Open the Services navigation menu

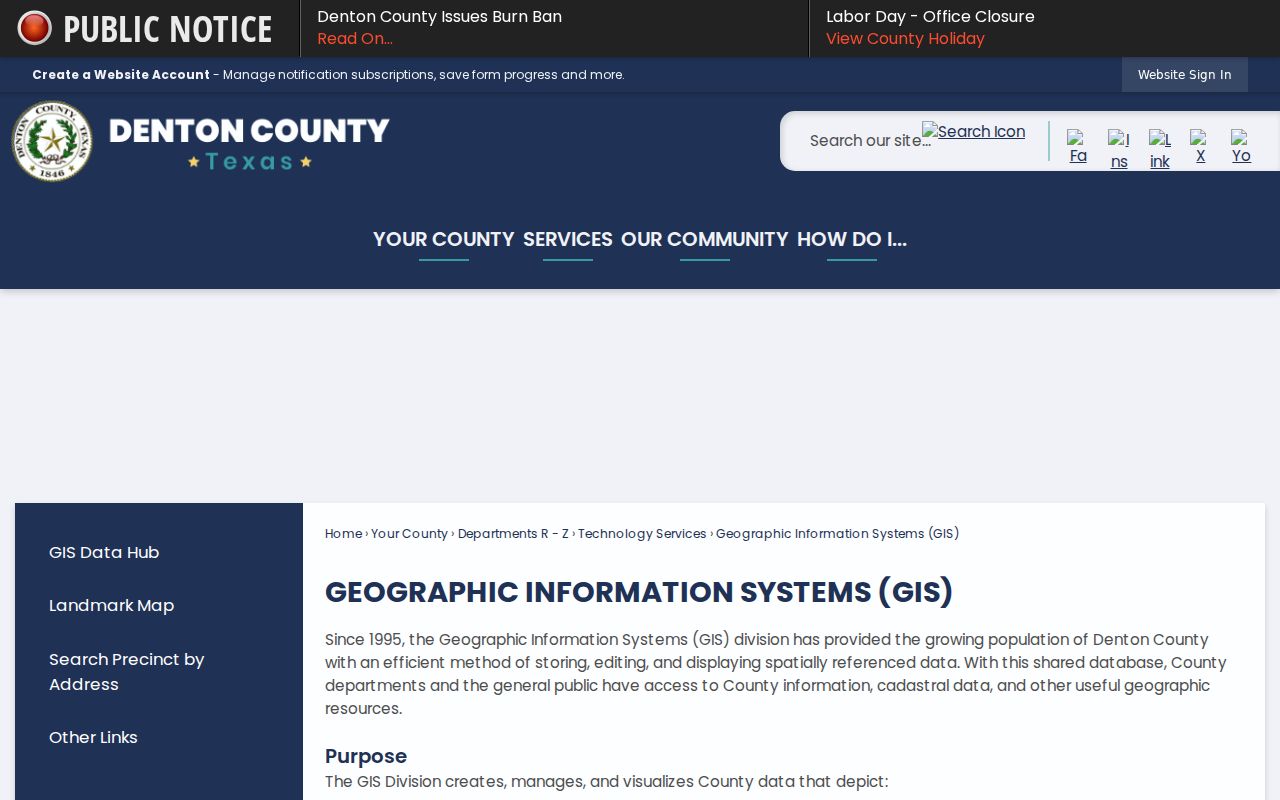568,239
